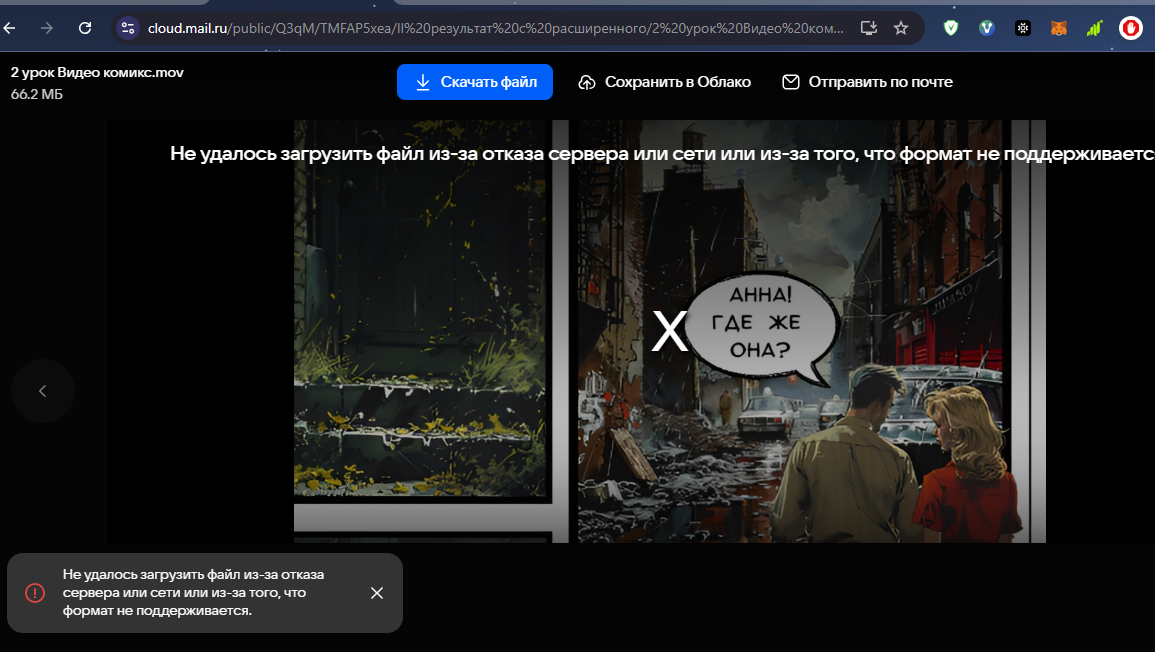This screenshot has width=1155, height=652.
Task: Click the error banner text over the preview
Action: [x=662, y=153]
